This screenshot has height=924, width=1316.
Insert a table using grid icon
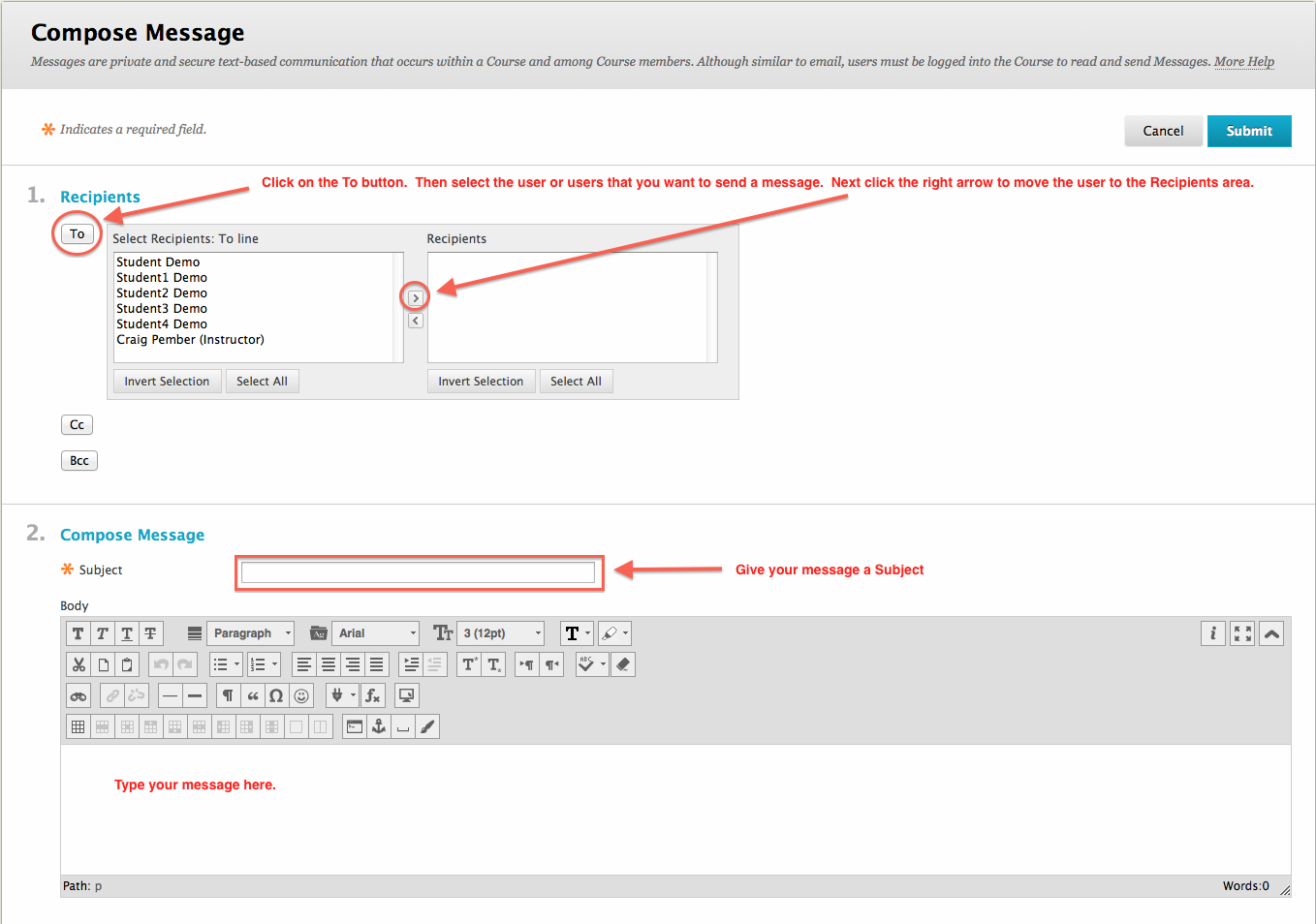coord(78,726)
